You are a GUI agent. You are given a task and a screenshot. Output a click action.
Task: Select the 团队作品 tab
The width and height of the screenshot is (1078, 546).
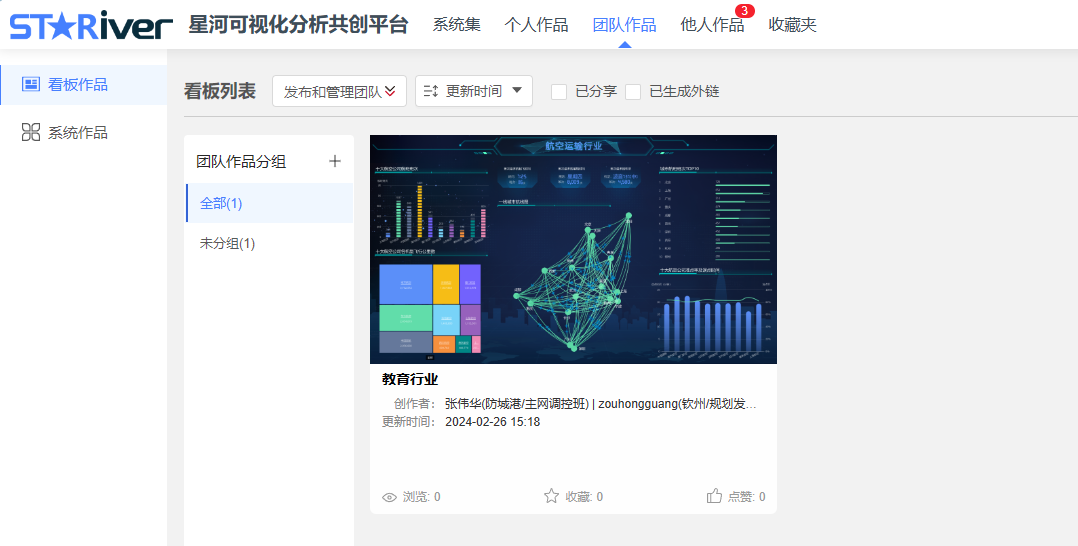(624, 25)
